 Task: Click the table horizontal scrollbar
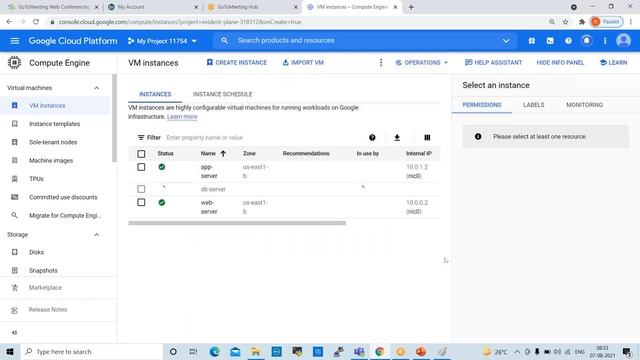click(237, 223)
